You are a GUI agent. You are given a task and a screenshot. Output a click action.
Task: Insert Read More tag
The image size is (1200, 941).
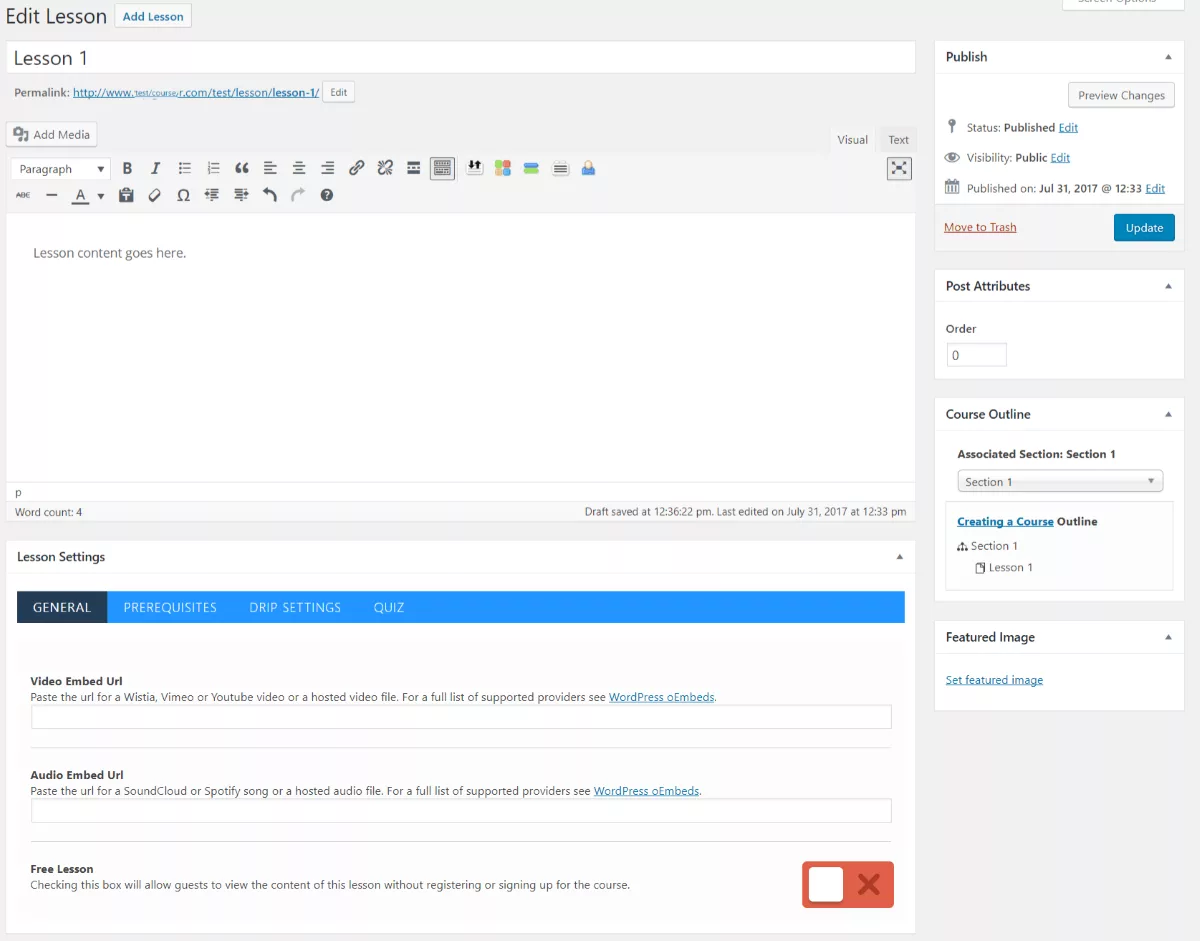point(413,169)
